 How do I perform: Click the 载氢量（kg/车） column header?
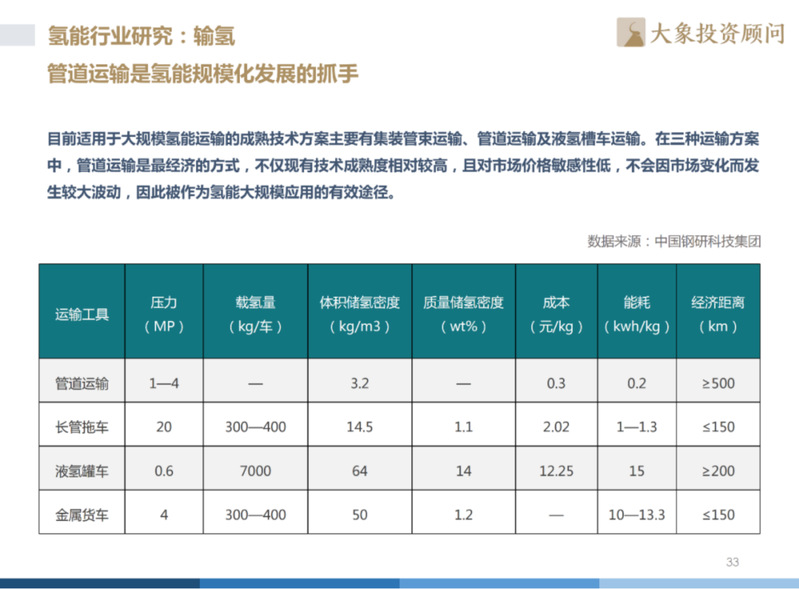click(x=254, y=313)
